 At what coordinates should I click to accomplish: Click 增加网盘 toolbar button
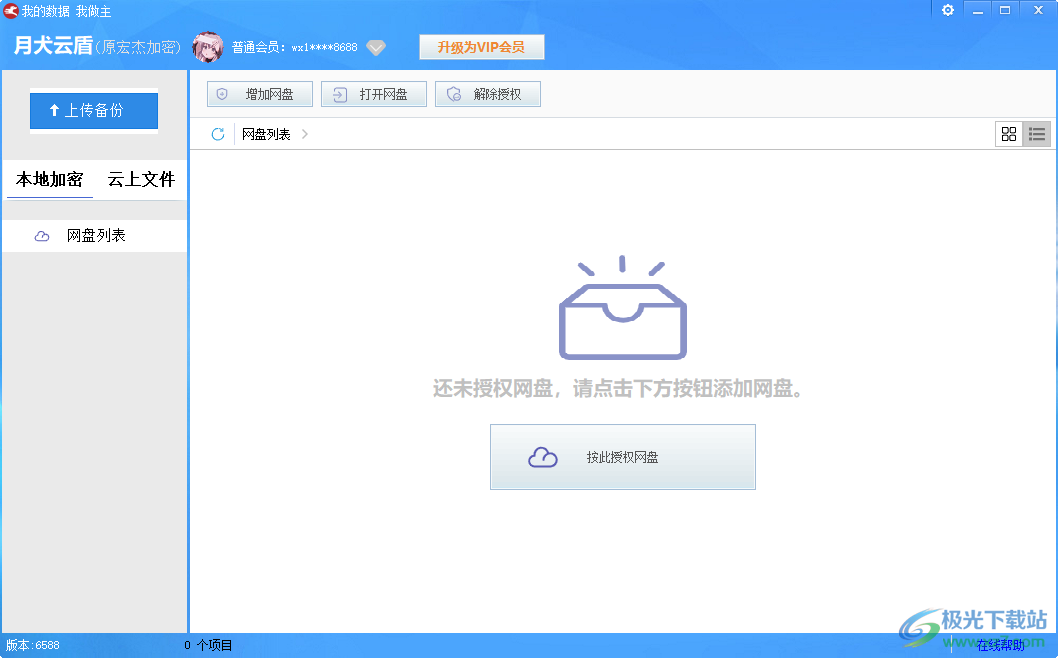click(260, 94)
